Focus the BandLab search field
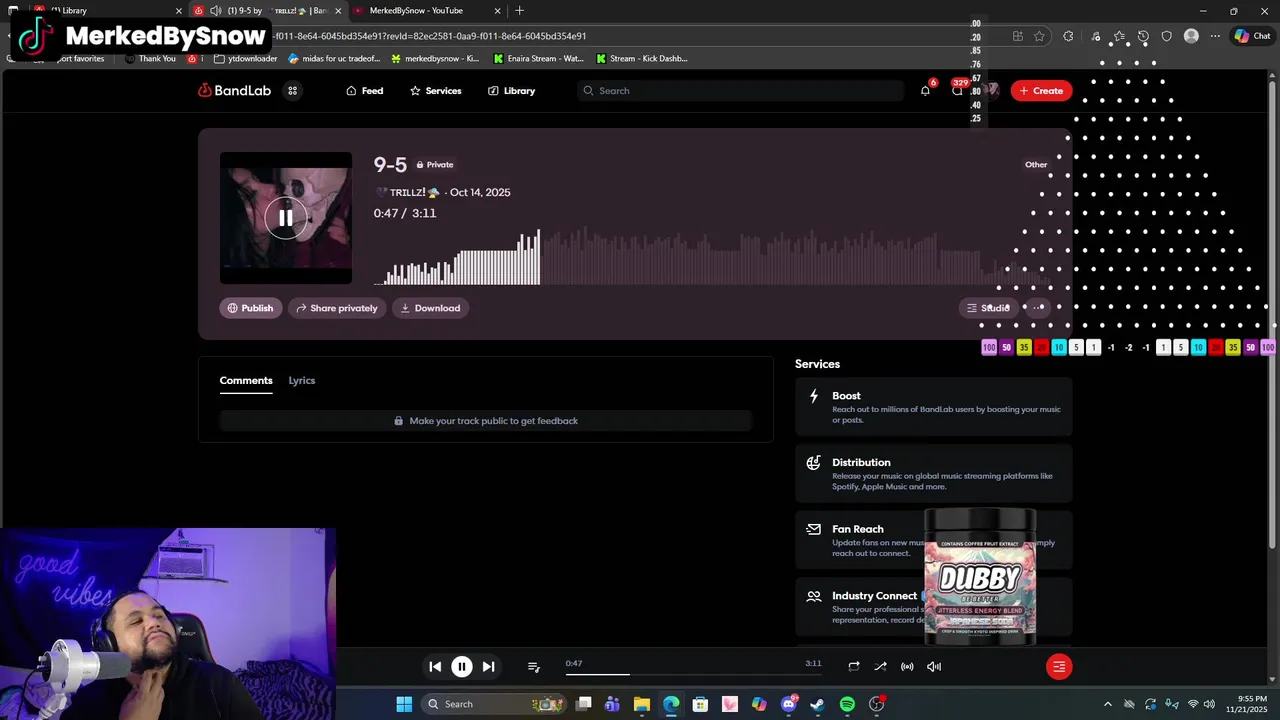The width and height of the screenshot is (1280, 720). 741,90
